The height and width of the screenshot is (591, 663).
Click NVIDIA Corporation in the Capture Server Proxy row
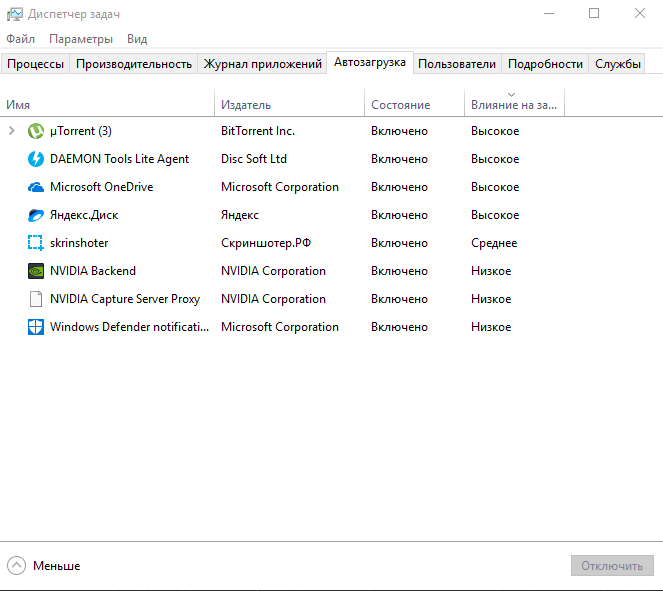[x=273, y=299]
